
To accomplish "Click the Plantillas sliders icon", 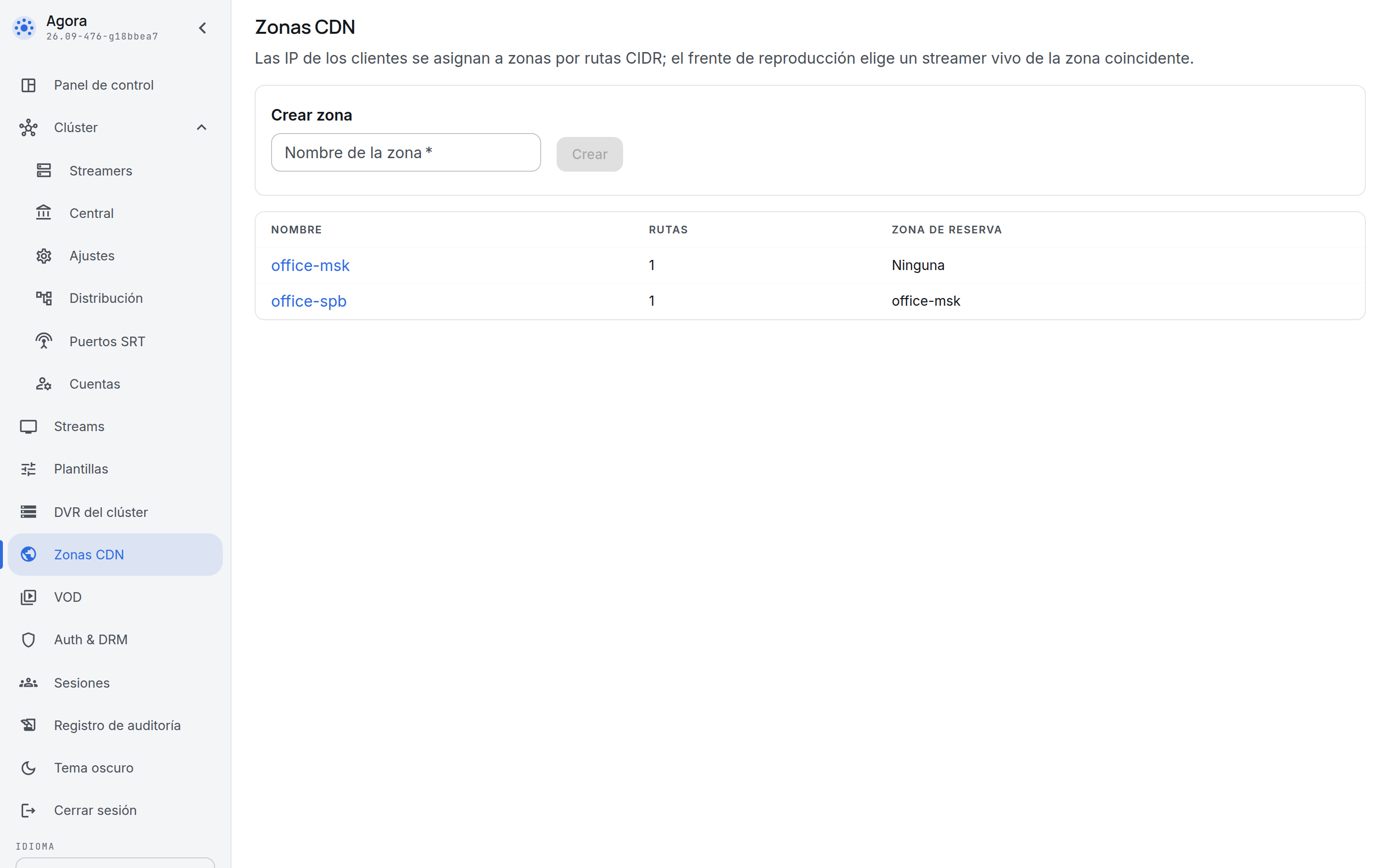I will [28, 469].
